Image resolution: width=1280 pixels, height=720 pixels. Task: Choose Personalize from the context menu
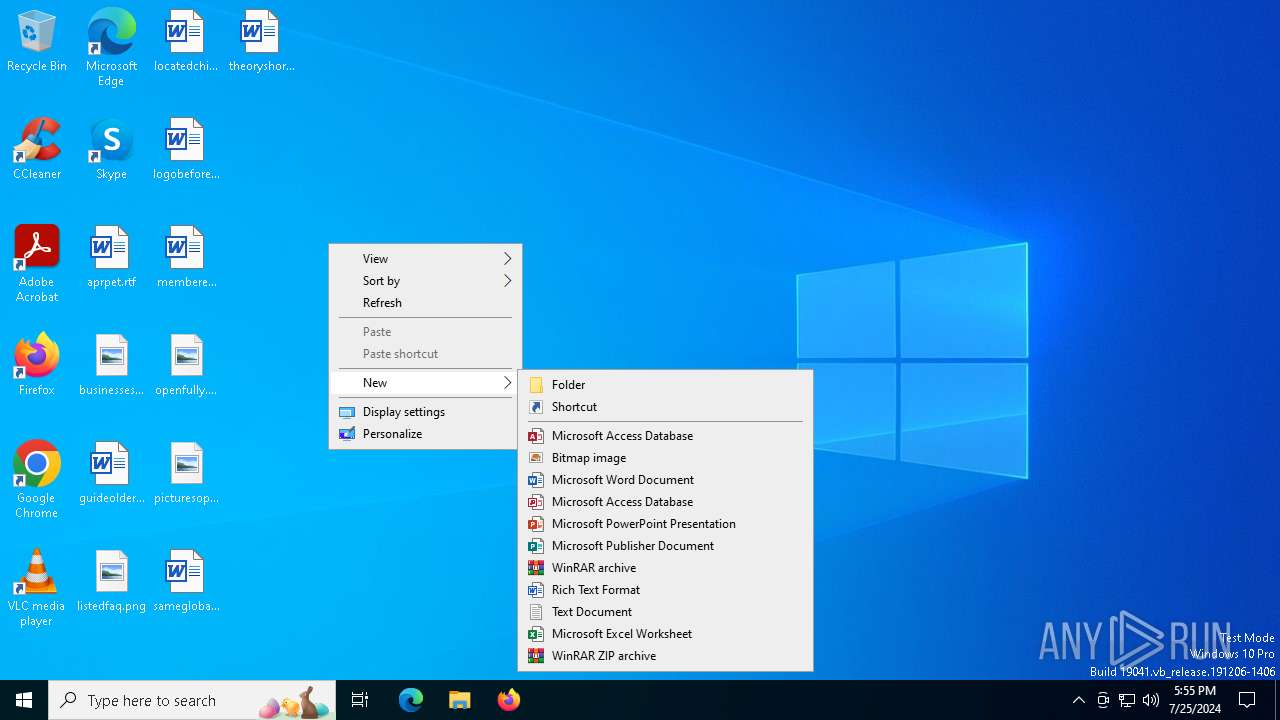(x=425, y=434)
